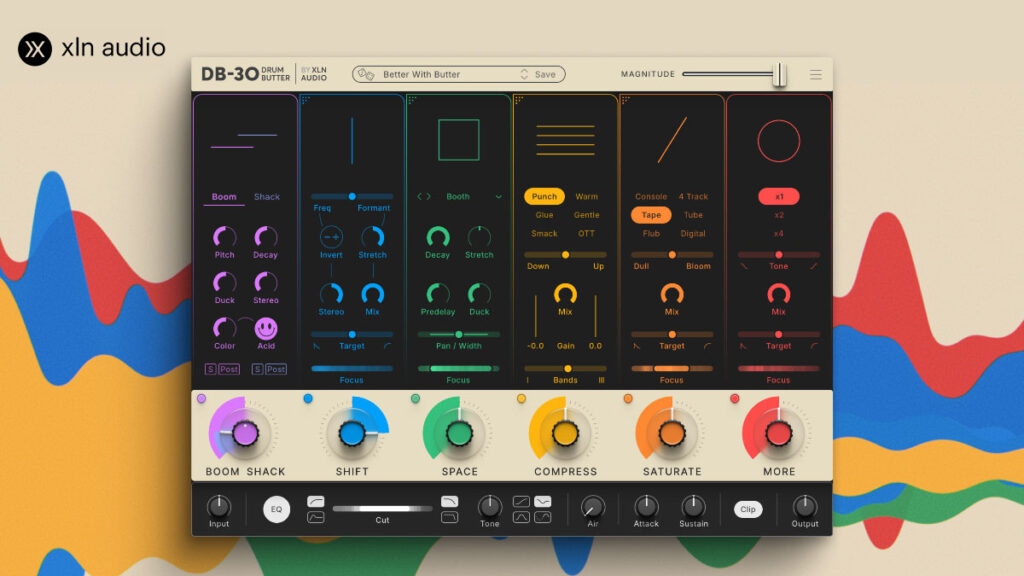Toggle the blue Shift module power dot
The image size is (1024, 576).
(x=308, y=399)
